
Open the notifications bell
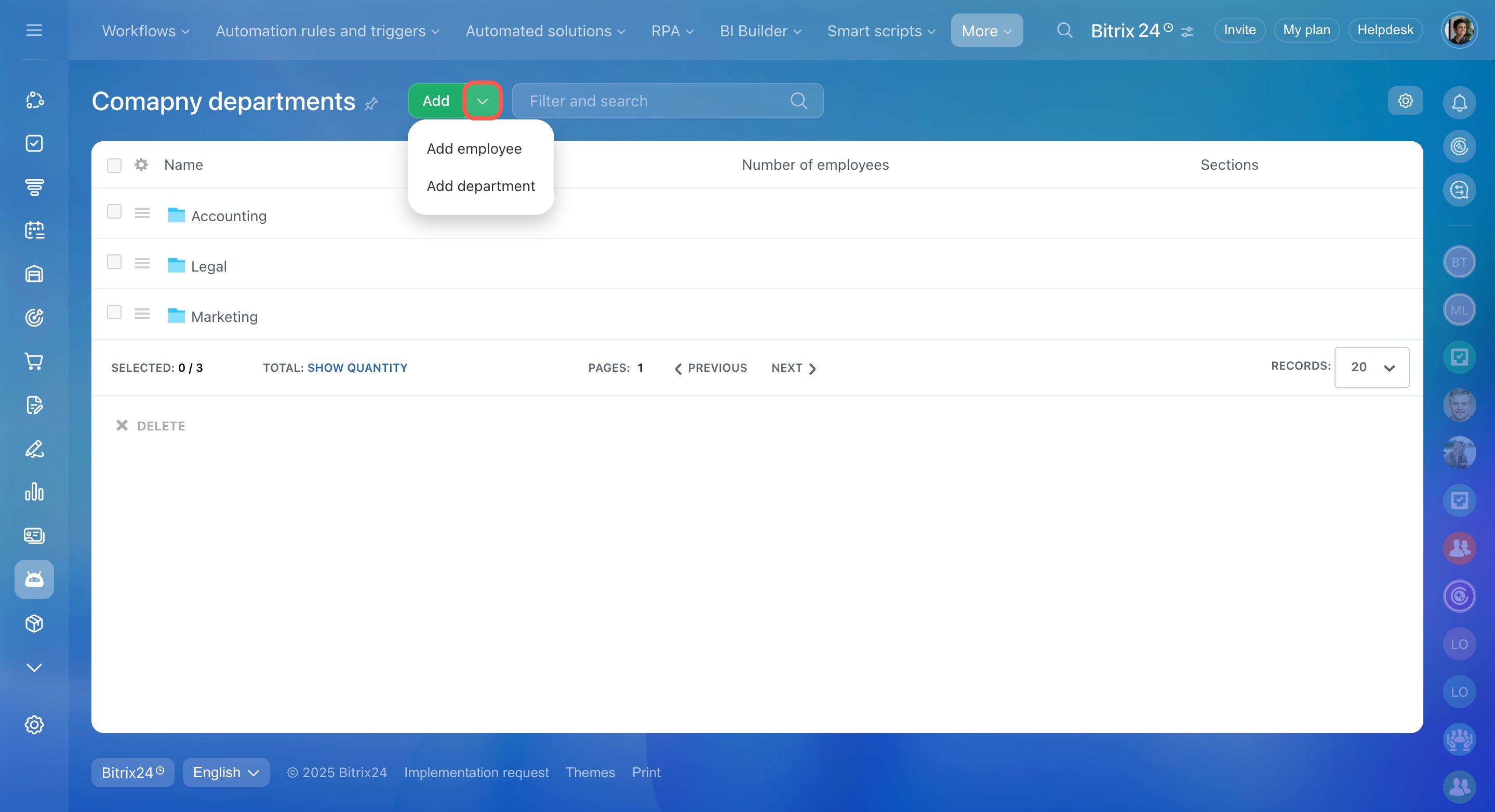coord(1459,103)
